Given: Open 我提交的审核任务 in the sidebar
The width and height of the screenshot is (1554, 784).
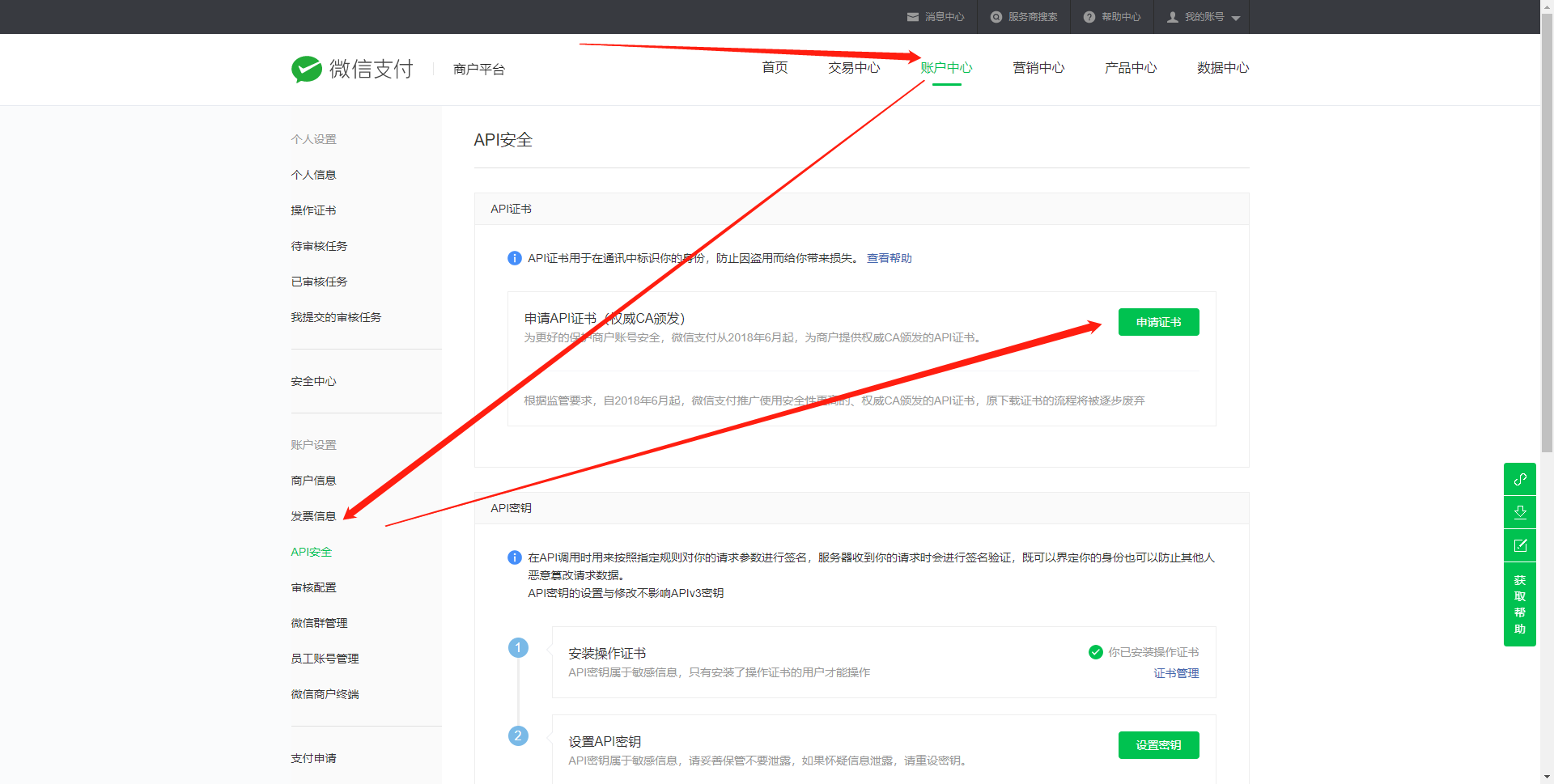Looking at the screenshot, I should 336,317.
